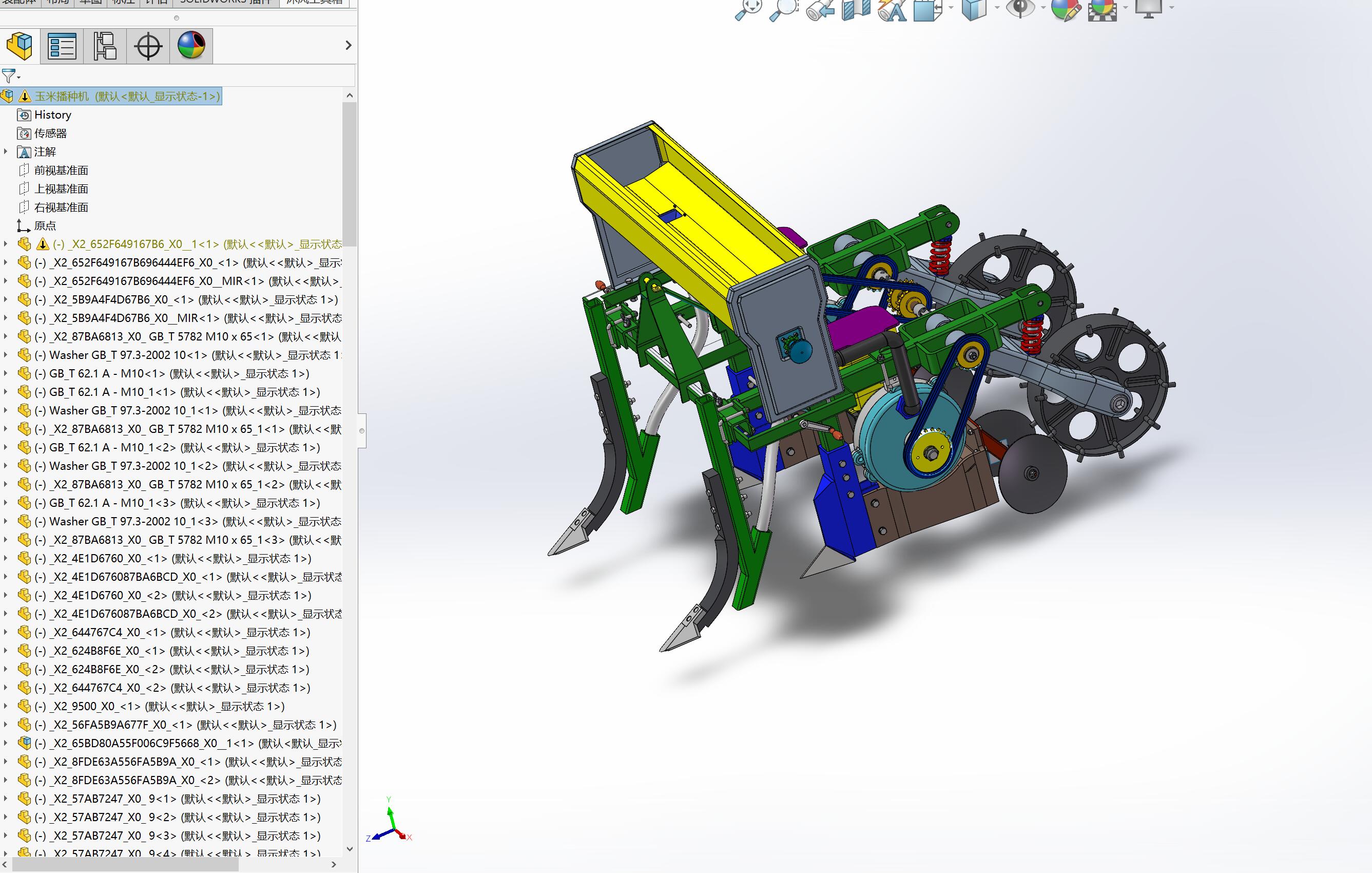Screen dimensions: 1372x873
Task: Click the feature tree vertical scrollbar
Action: [x=349, y=174]
